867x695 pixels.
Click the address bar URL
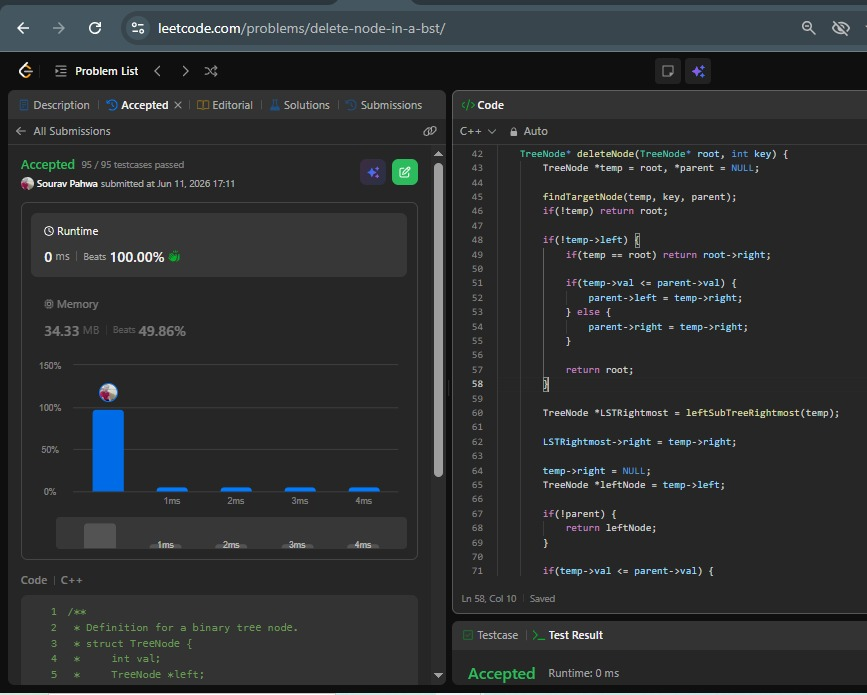point(301,28)
